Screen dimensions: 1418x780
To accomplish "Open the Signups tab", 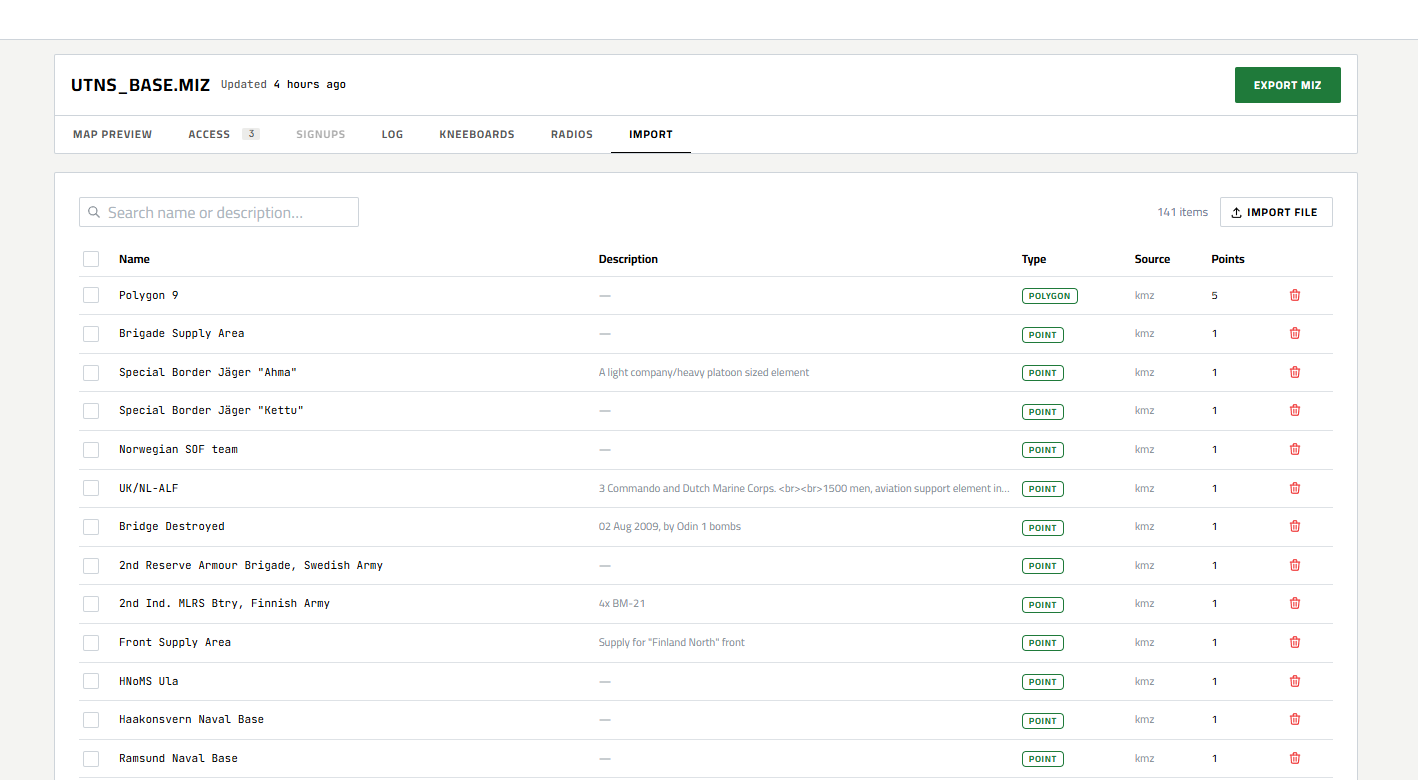I will click(320, 134).
